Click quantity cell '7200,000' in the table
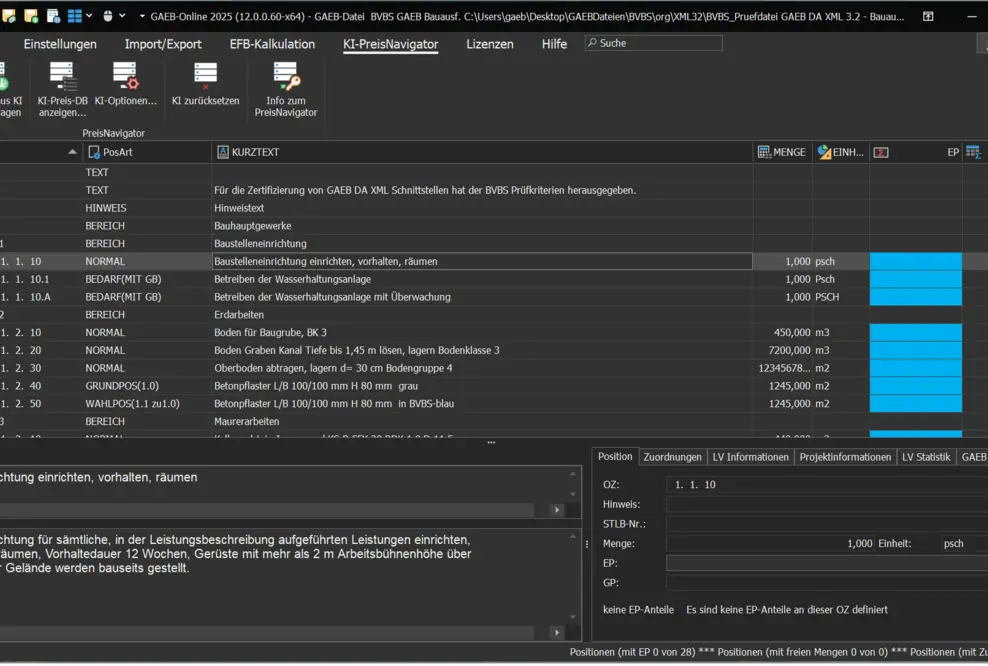The height and width of the screenshot is (666, 988). [x=782, y=350]
